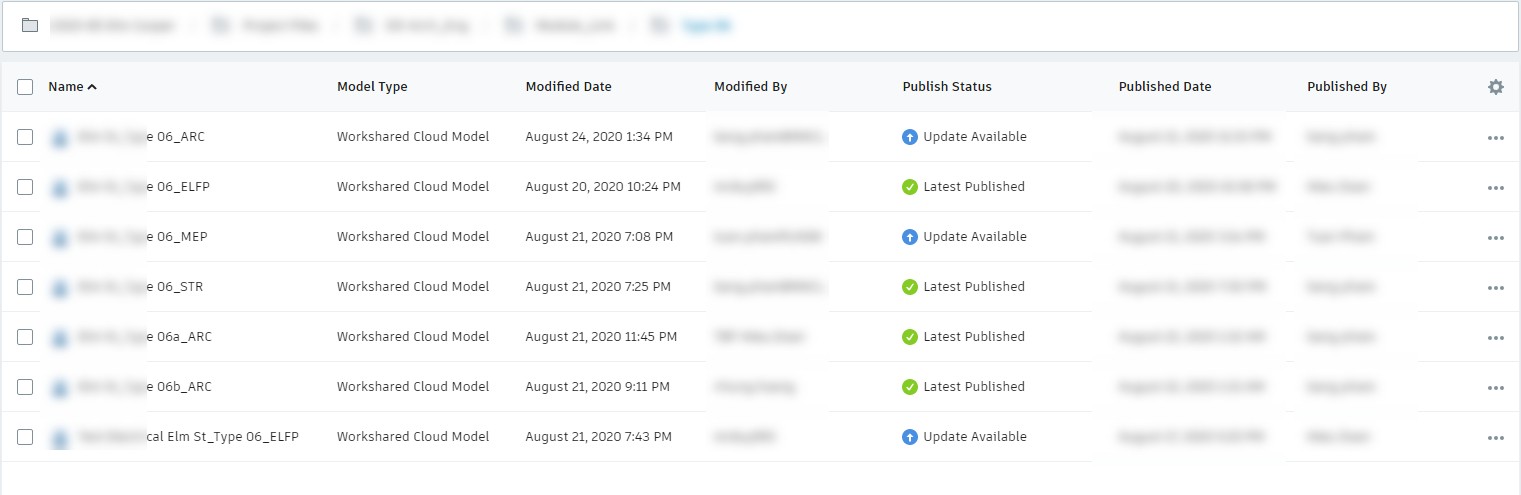Click the Publish Status column header

946,87
